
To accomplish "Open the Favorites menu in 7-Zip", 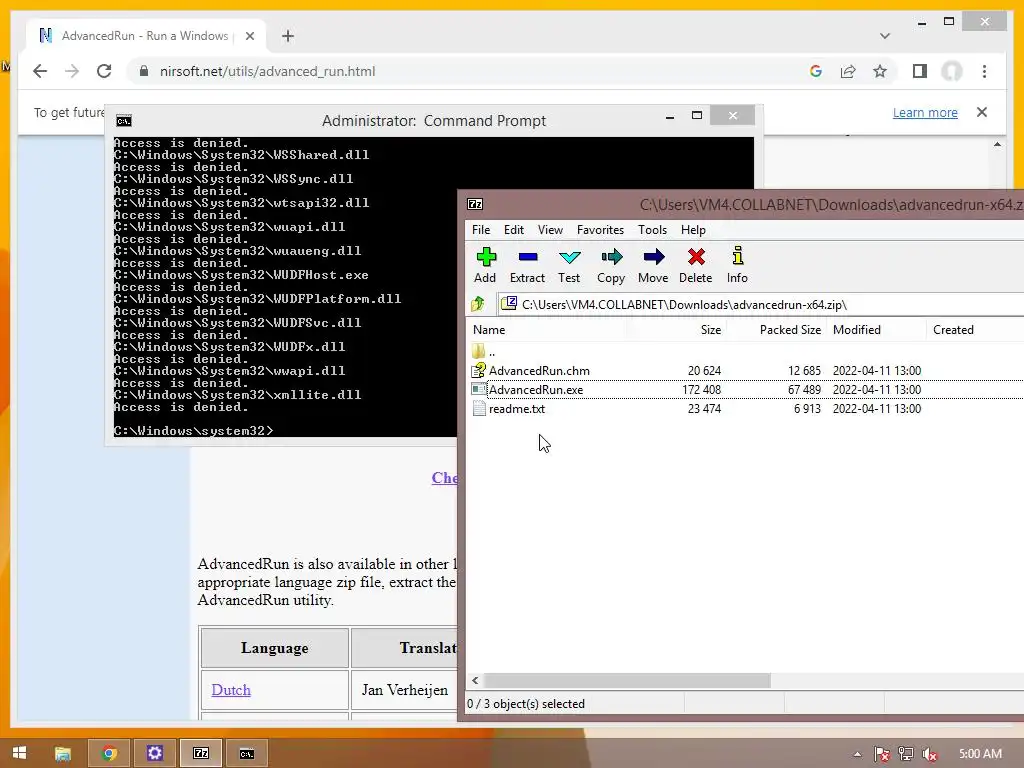I will click(x=600, y=230).
